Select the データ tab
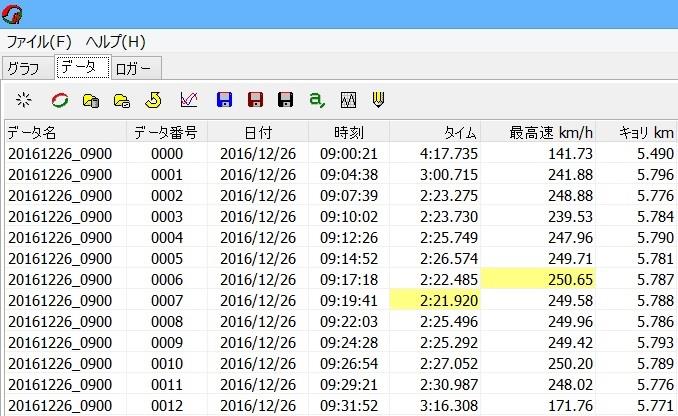This screenshot has width=678, height=416. coord(83,67)
